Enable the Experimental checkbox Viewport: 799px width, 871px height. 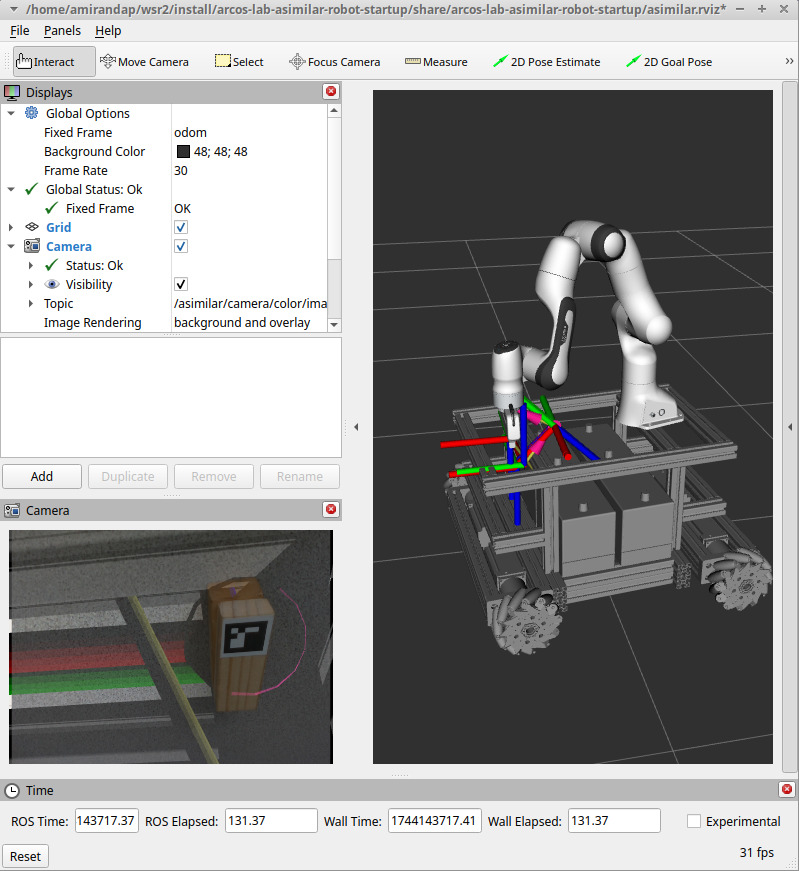694,821
